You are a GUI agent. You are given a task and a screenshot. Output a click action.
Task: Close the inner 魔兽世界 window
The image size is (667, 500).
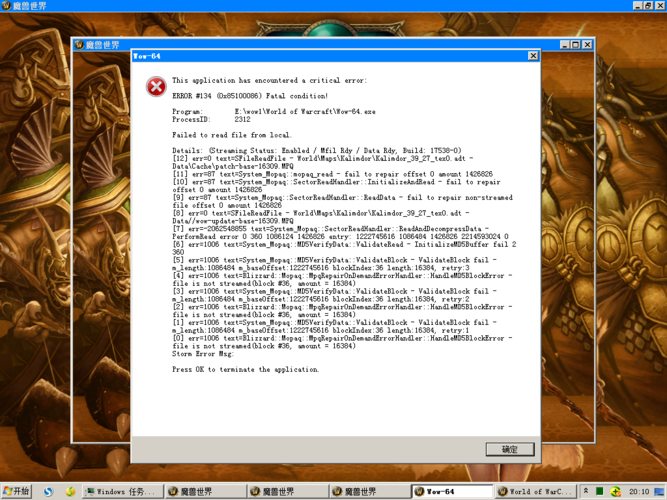tap(587, 44)
